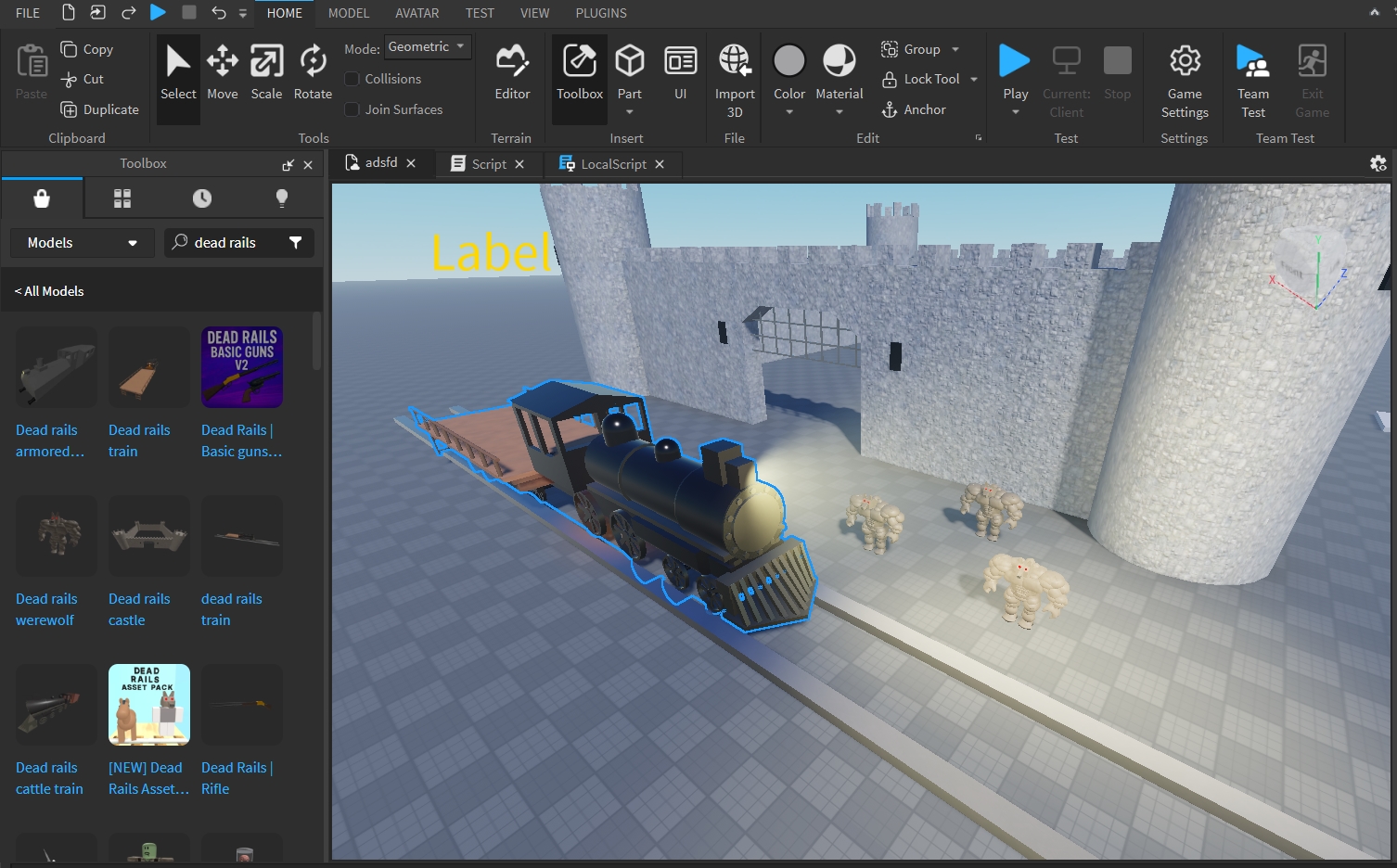The height and width of the screenshot is (868, 1397).
Task: Open the Mode Geometric dropdown
Action: click(428, 46)
